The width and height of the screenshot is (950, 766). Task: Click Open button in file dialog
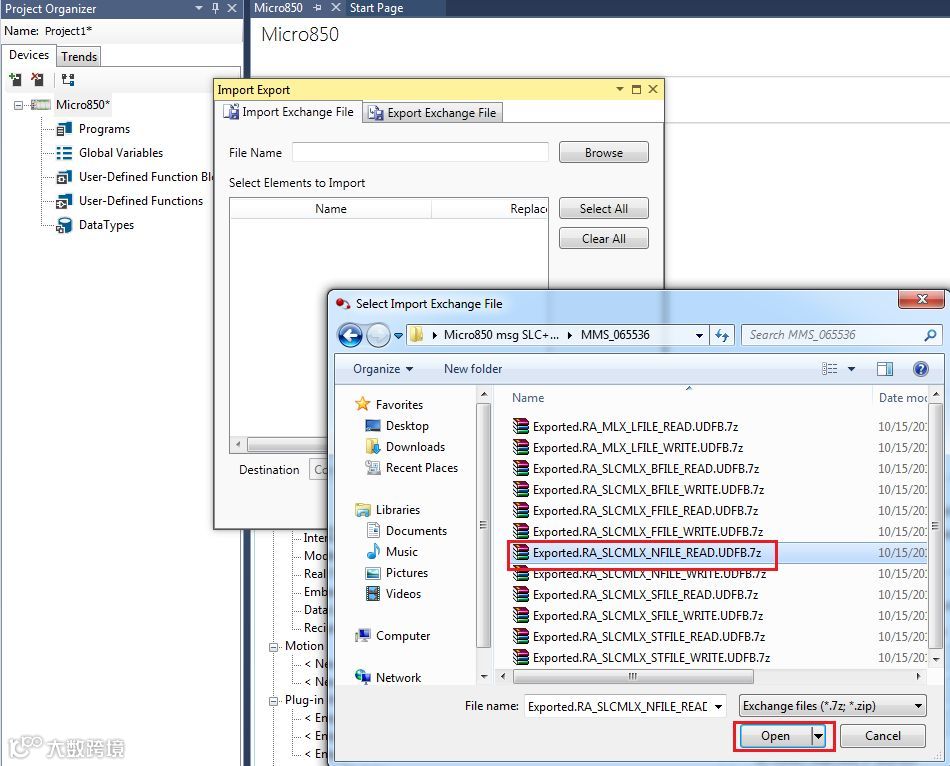(775, 736)
